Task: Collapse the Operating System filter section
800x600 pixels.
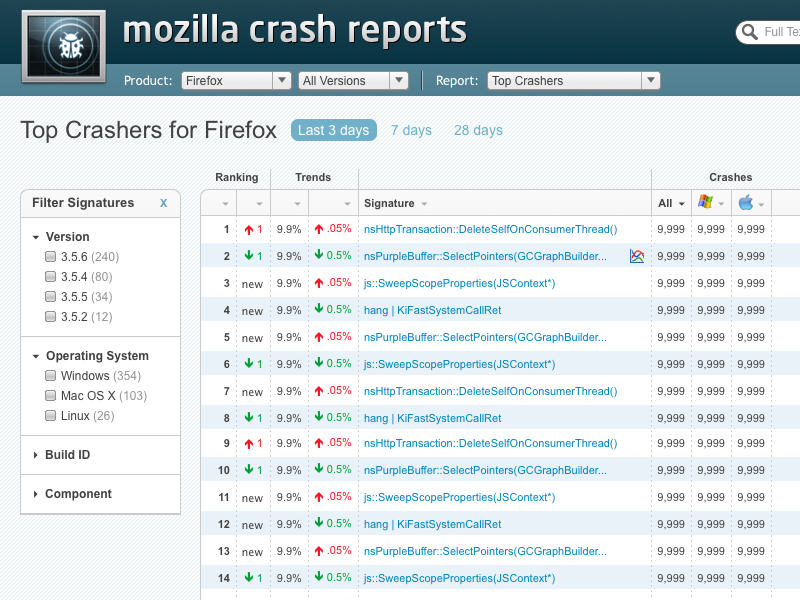Action: pos(36,356)
